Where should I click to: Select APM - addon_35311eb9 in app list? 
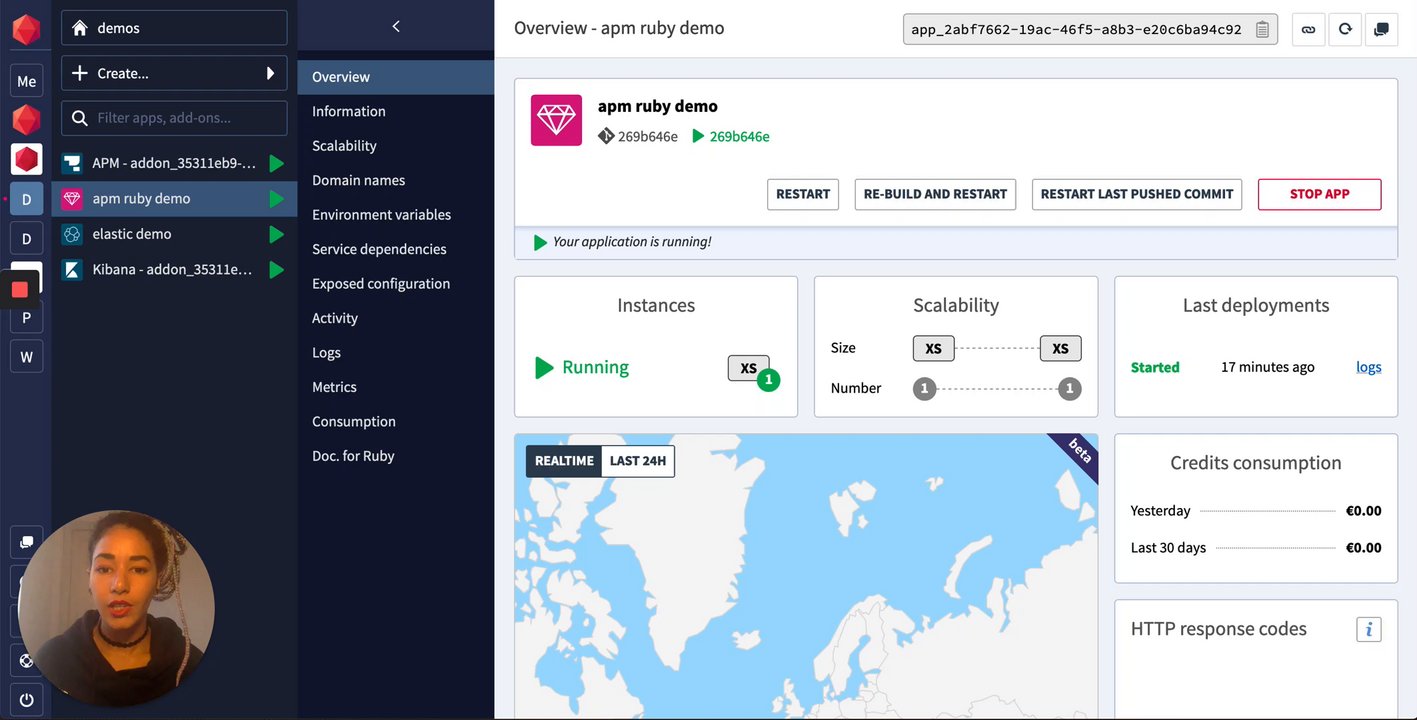(174, 164)
